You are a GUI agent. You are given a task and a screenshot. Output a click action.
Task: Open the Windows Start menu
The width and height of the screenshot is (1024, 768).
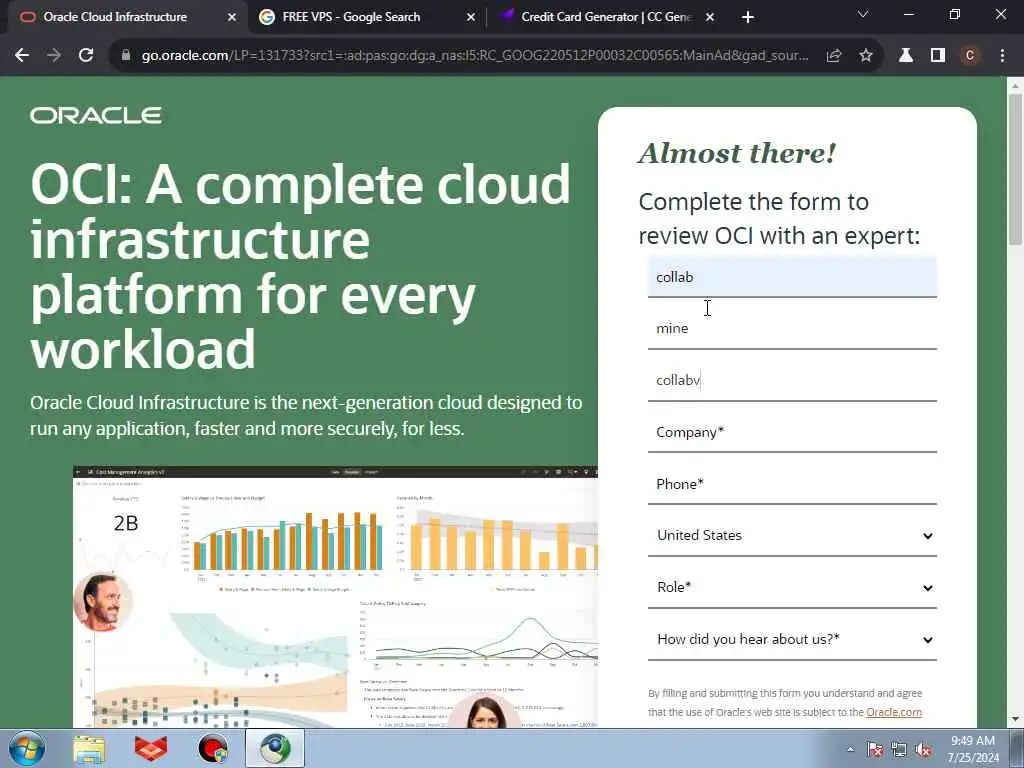coord(27,748)
